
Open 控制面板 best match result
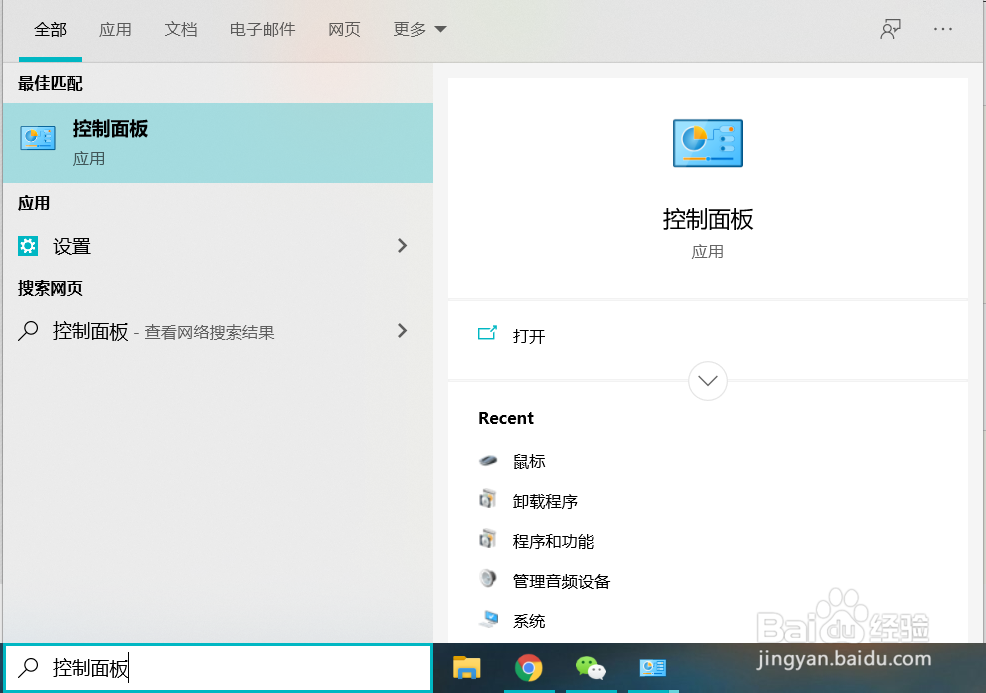(218, 143)
